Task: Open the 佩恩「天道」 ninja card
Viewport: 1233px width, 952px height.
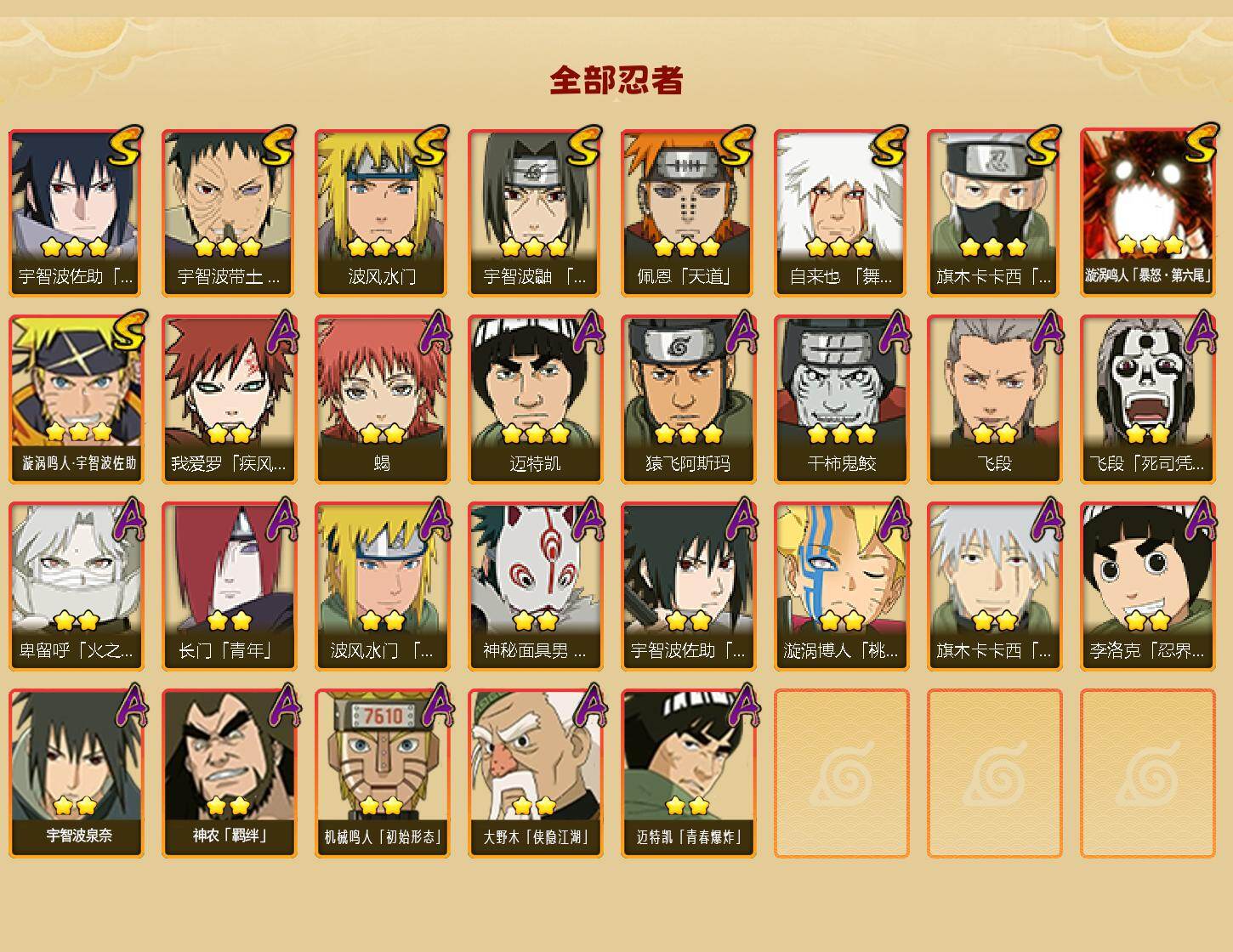Action: [x=688, y=212]
